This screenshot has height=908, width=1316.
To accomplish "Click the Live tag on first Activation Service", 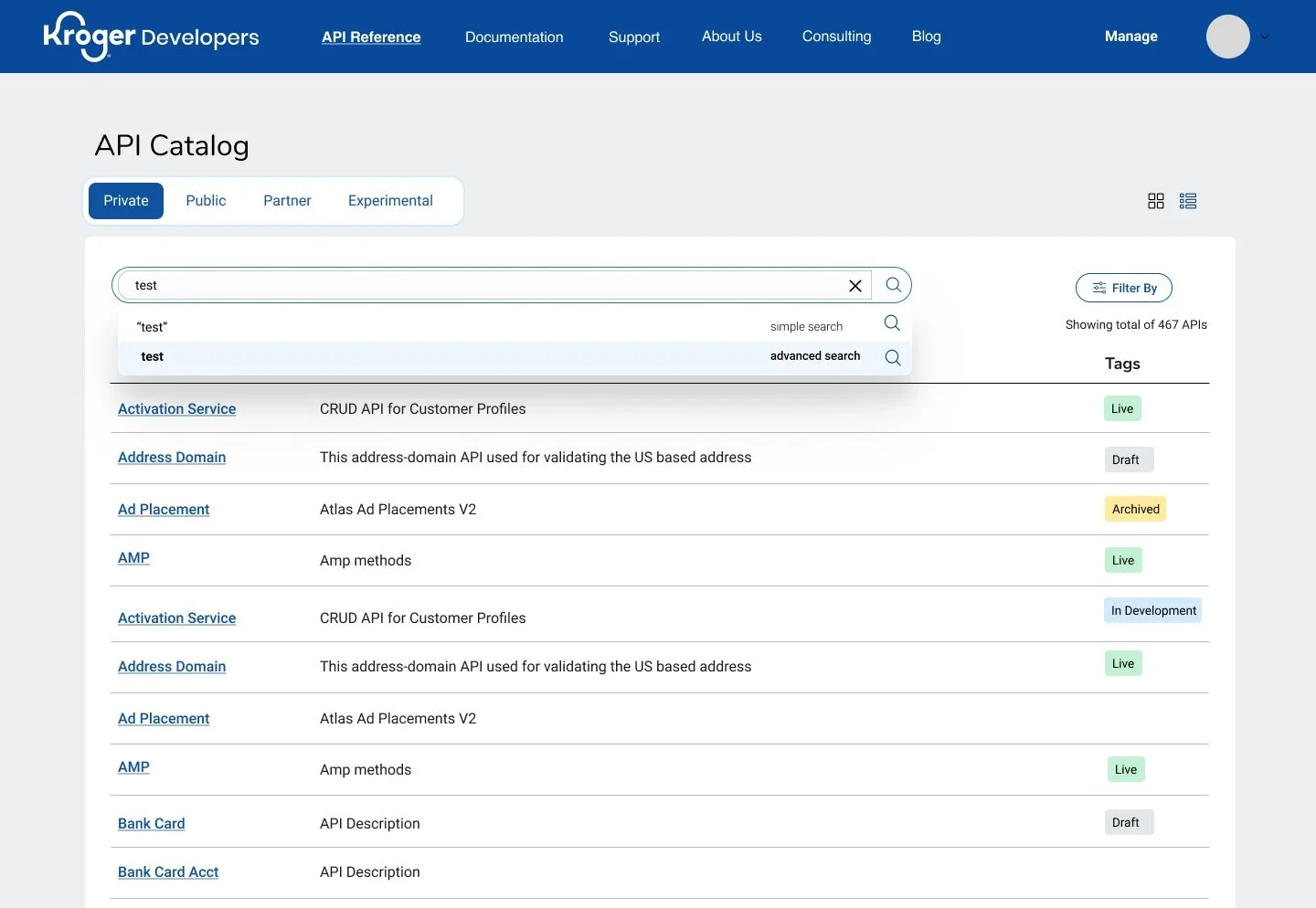I will [x=1122, y=408].
